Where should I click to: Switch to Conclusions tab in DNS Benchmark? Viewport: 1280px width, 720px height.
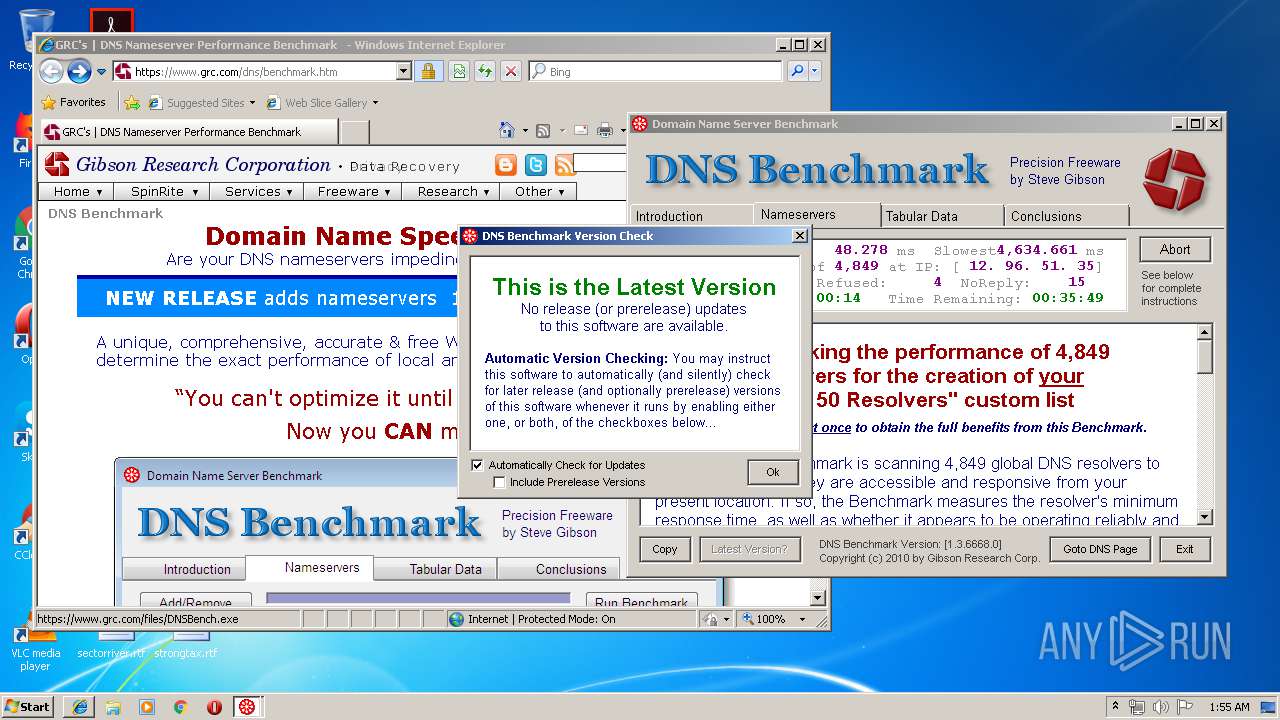coord(1067,216)
